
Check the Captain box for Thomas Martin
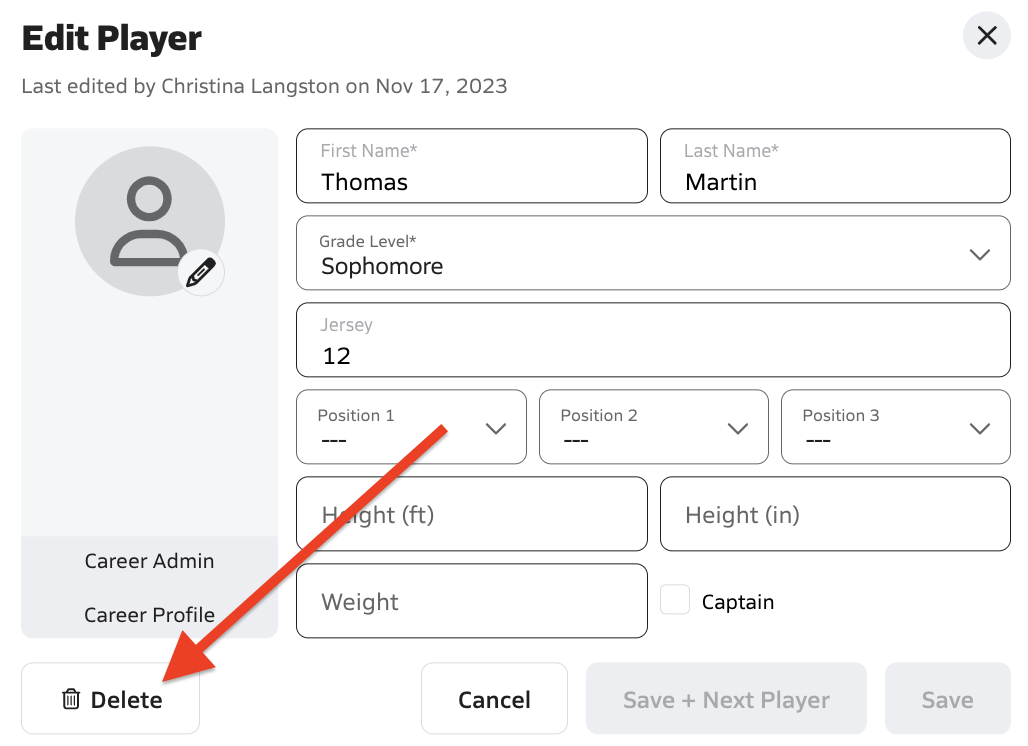point(674,599)
